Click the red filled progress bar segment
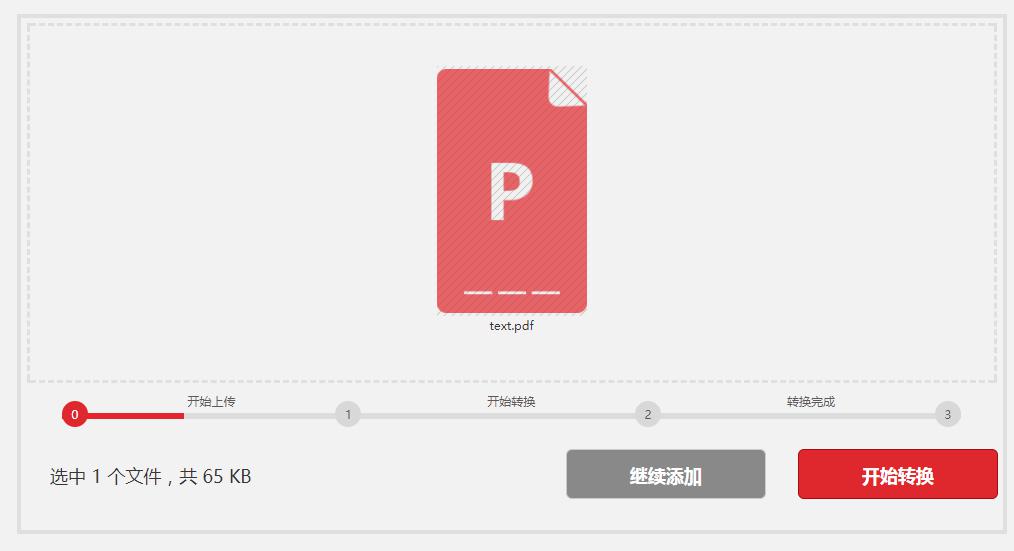This screenshot has width=1014, height=551. click(135, 416)
